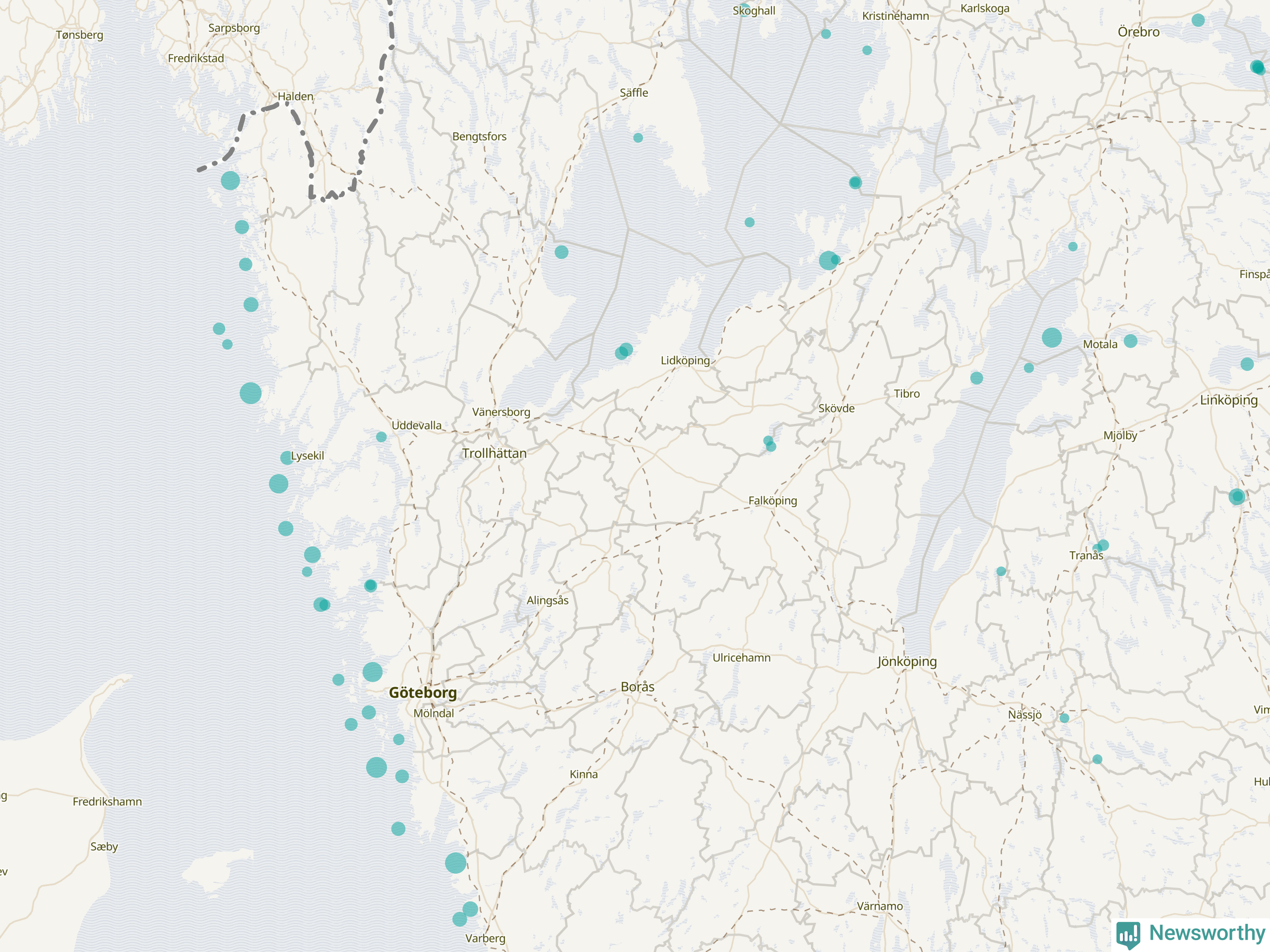Click the Mjölby town label

tap(1120, 435)
